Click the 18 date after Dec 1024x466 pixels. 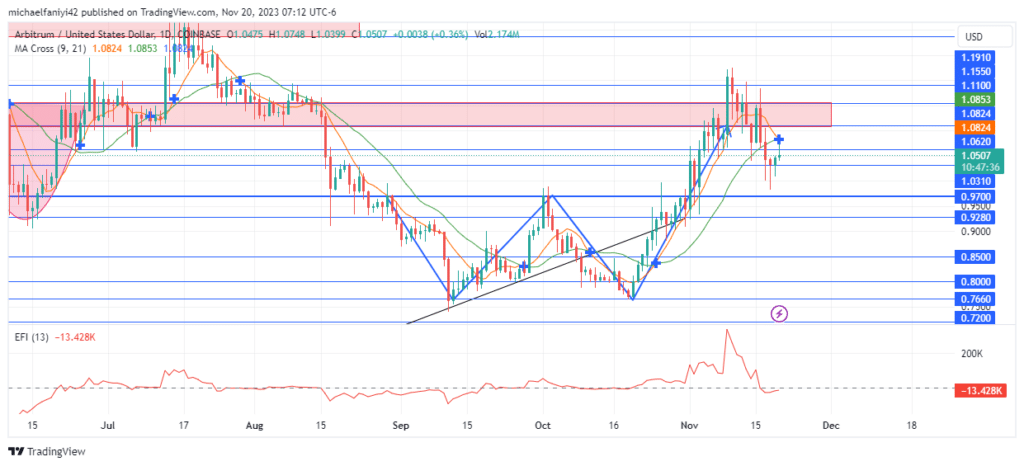coord(912,426)
